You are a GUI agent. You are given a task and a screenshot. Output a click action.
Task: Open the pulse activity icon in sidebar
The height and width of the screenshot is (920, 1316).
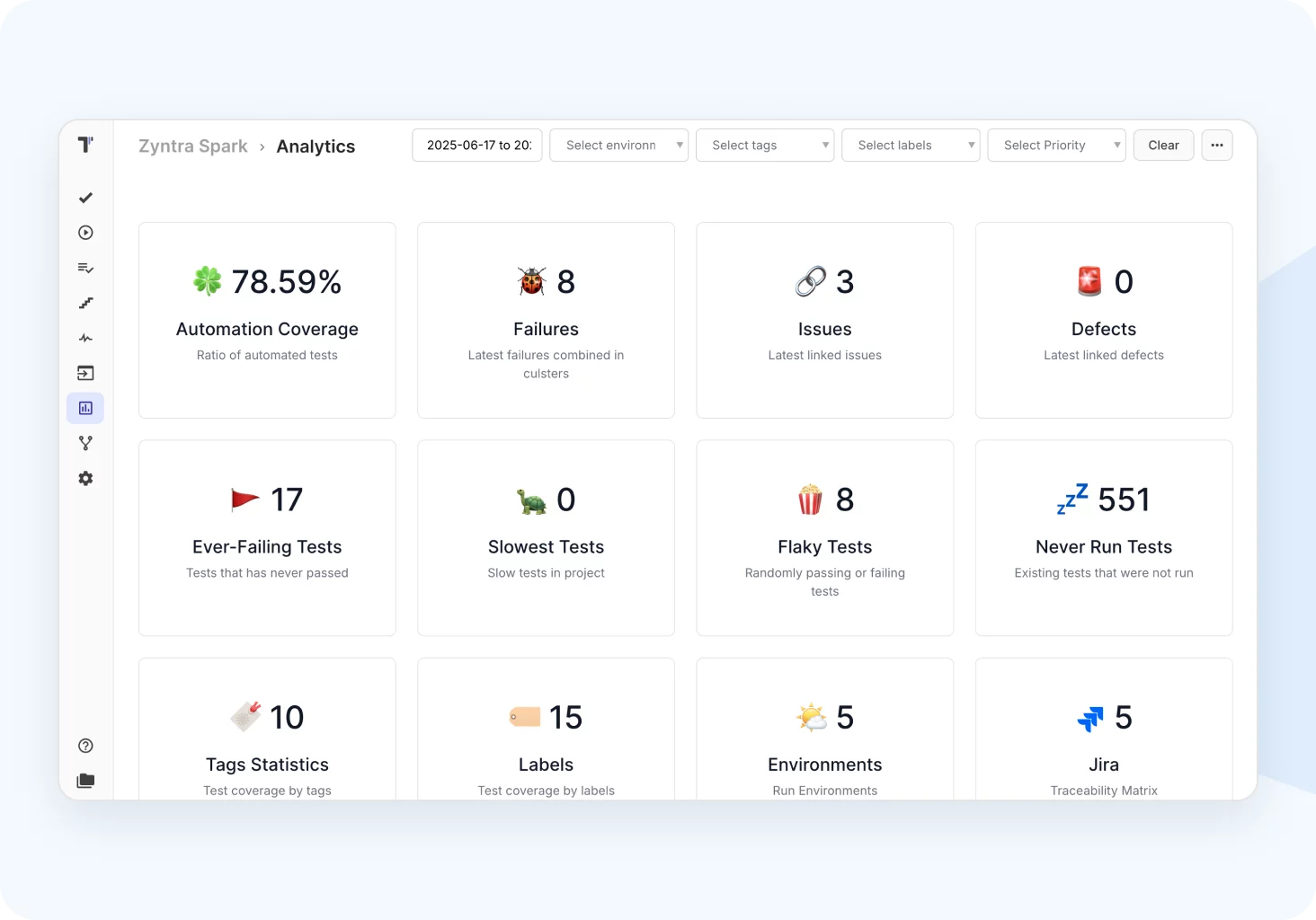pos(85,339)
